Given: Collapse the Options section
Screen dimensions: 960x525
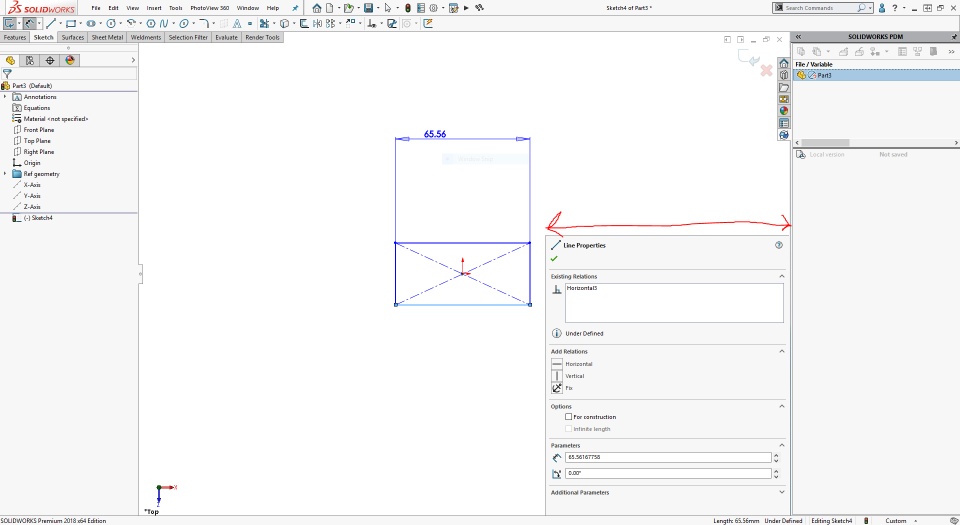Looking at the screenshot, I should [x=782, y=406].
